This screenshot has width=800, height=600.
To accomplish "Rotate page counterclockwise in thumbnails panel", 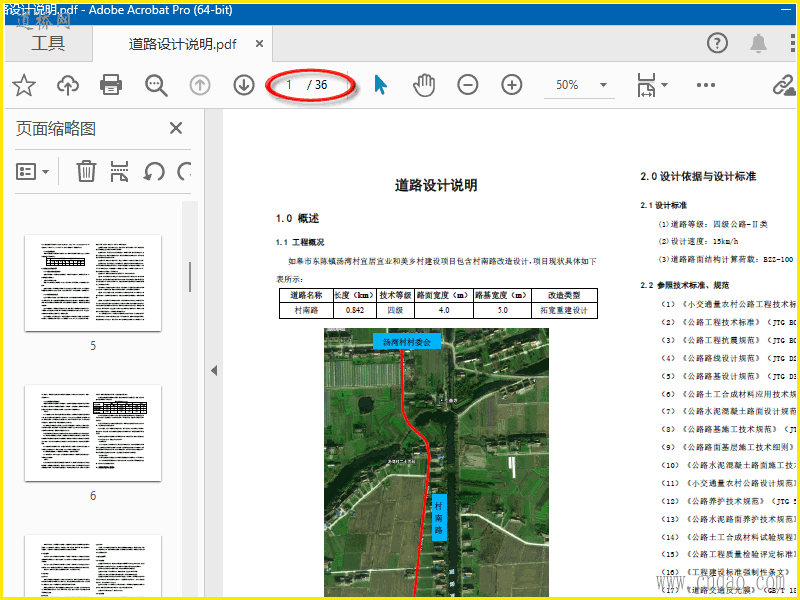I will 154,172.
